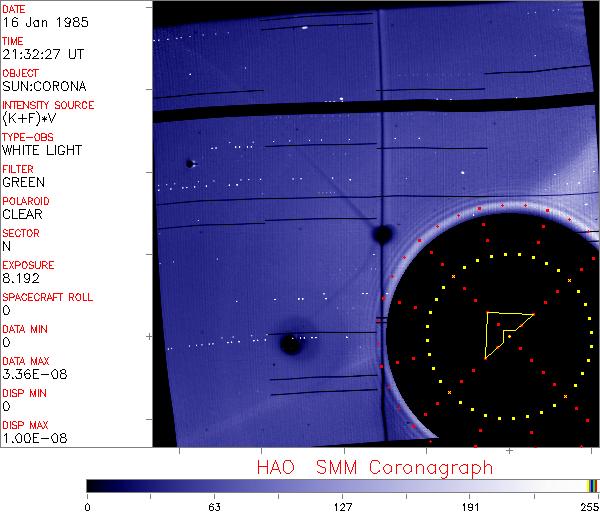Click the bright oval spot near the image top
The image size is (600, 512).
click(305, 28)
